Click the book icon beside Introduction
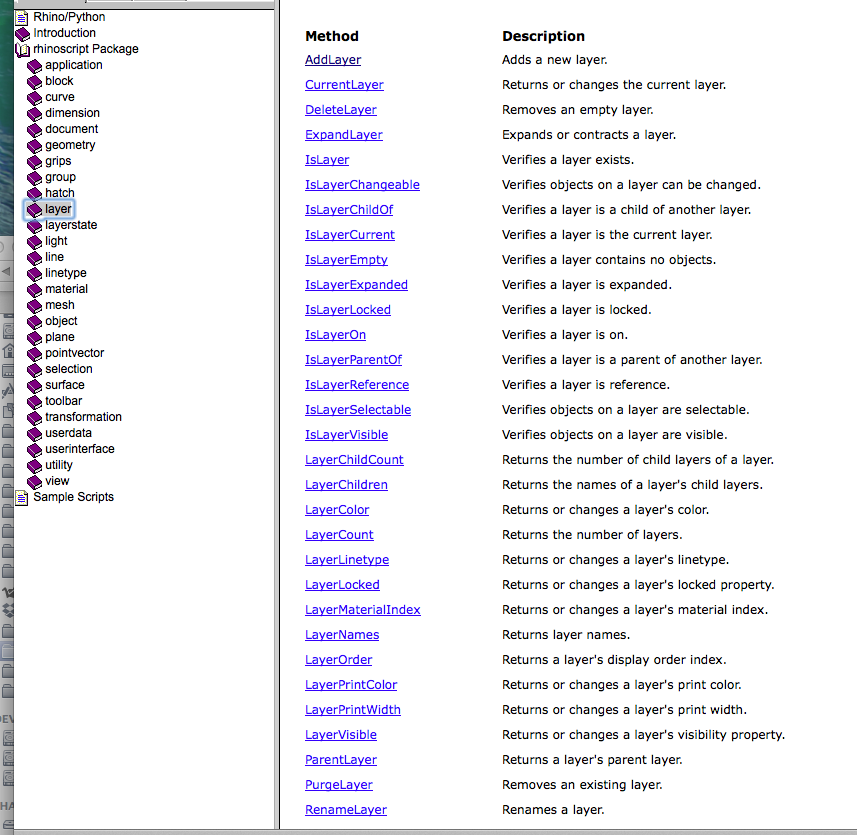 tap(22, 34)
